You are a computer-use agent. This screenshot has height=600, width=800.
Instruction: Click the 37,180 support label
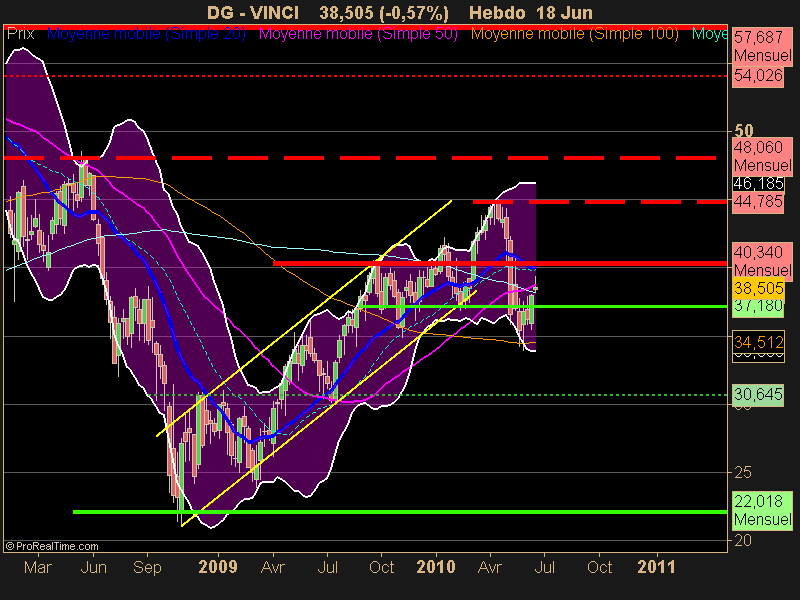[x=758, y=306]
